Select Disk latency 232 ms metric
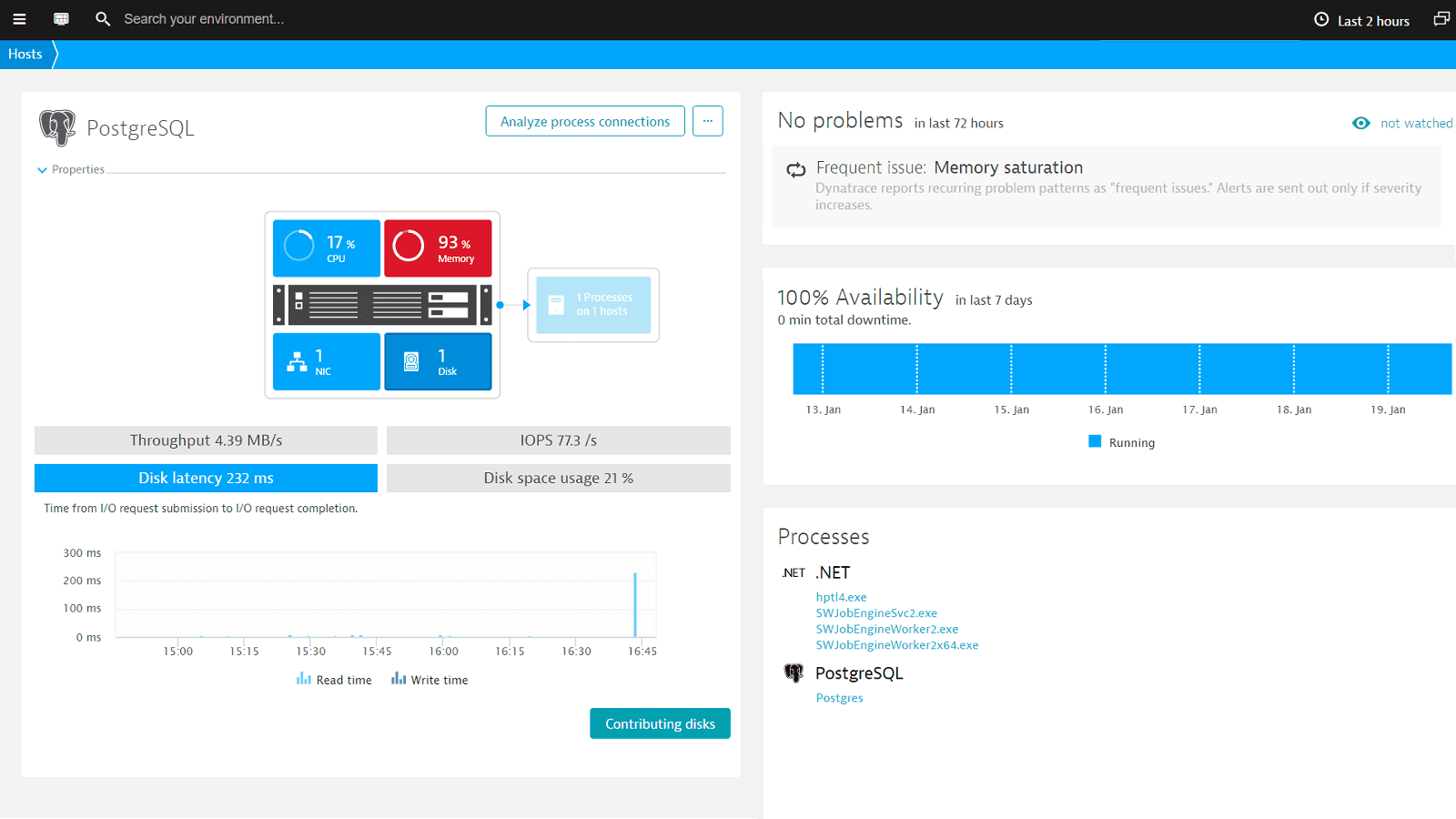Screen dimensions: 1456x819 (206, 478)
